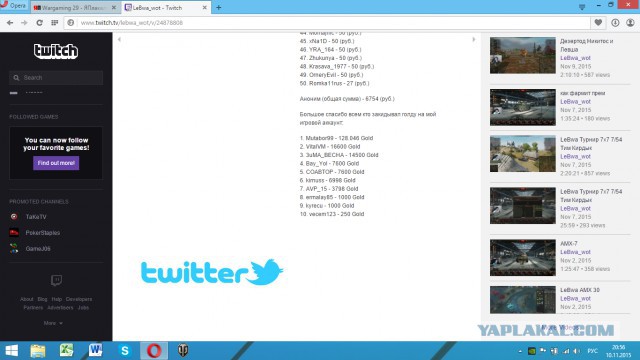Screen dimensions: 640x360
Task: Open the TaKeTV promoted channel
Action: click(36, 217)
